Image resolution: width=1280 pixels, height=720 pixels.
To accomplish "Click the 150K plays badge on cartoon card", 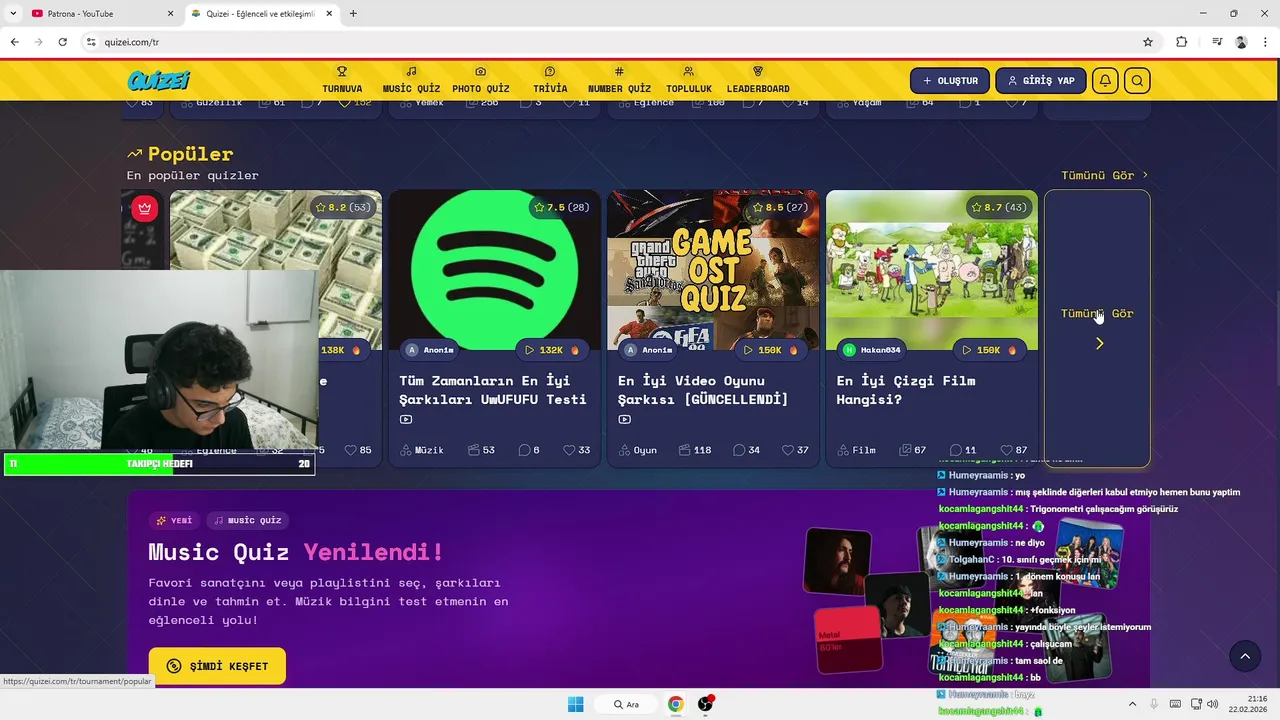I will point(989,350).
